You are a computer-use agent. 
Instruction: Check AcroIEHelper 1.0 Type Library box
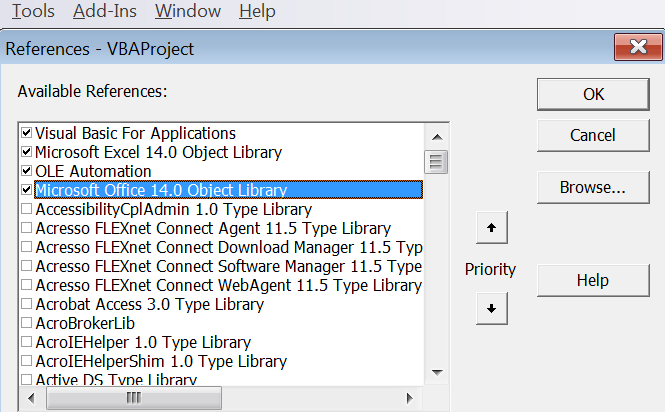[x=26, y=342]
